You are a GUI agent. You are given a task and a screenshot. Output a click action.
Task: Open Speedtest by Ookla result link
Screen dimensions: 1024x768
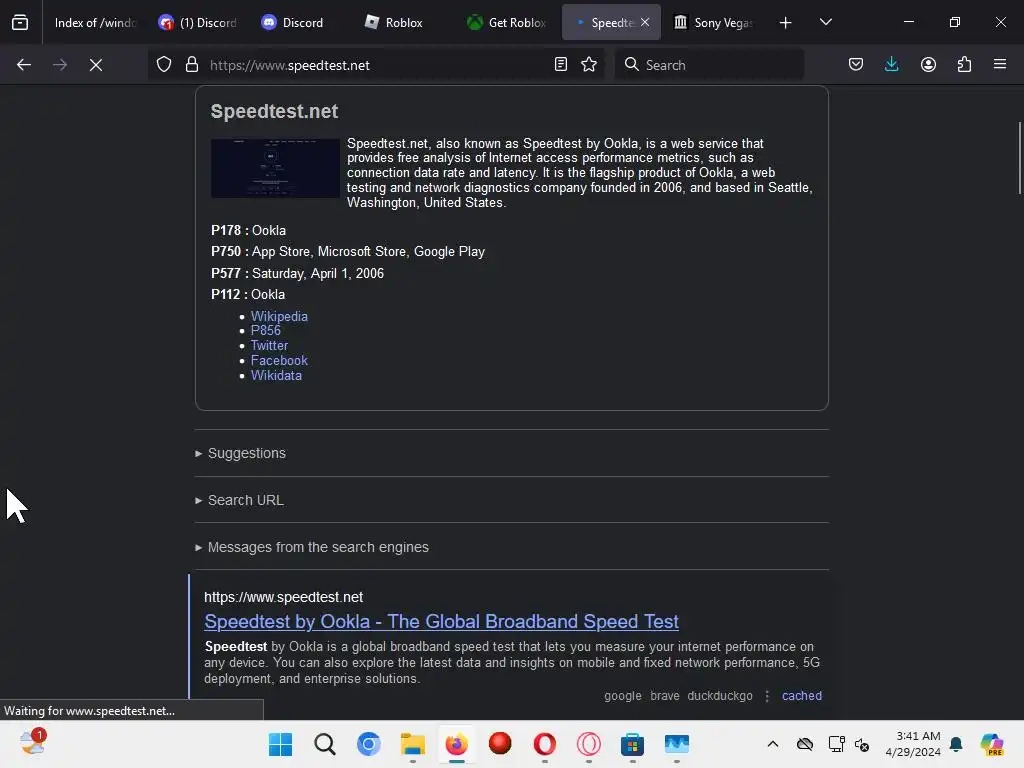(x=441, y=621)
